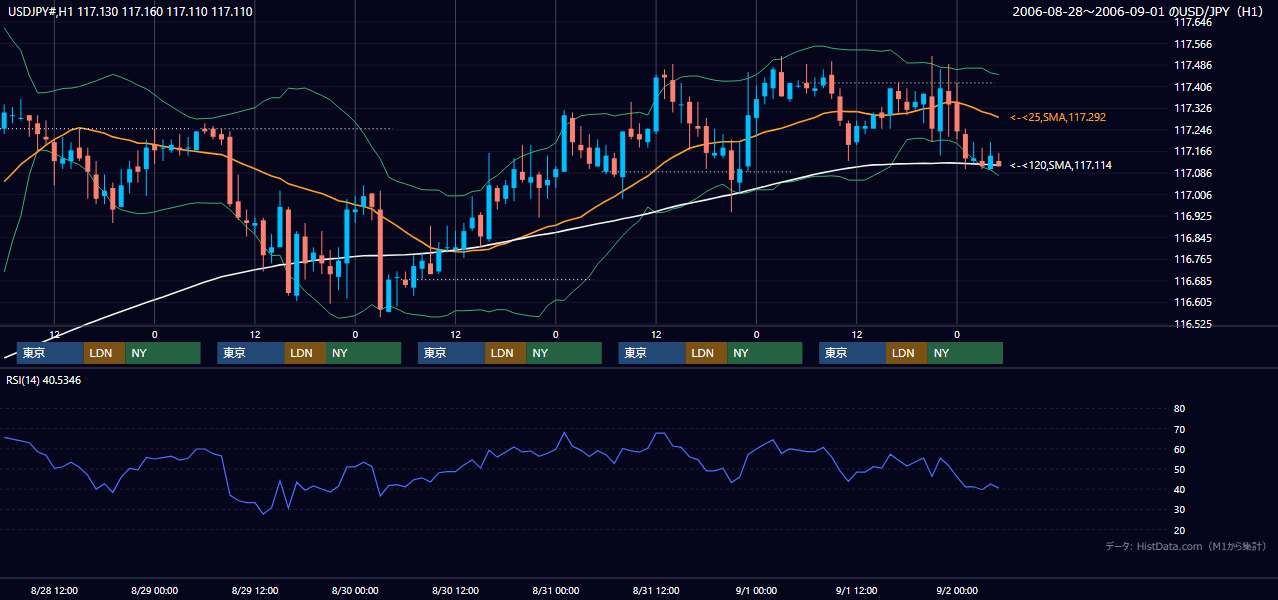Click price axis label 117.006
Image resolution: width=1278 pixels, height=600 pixels.
pyautogui.click(x=1193, y=195)
